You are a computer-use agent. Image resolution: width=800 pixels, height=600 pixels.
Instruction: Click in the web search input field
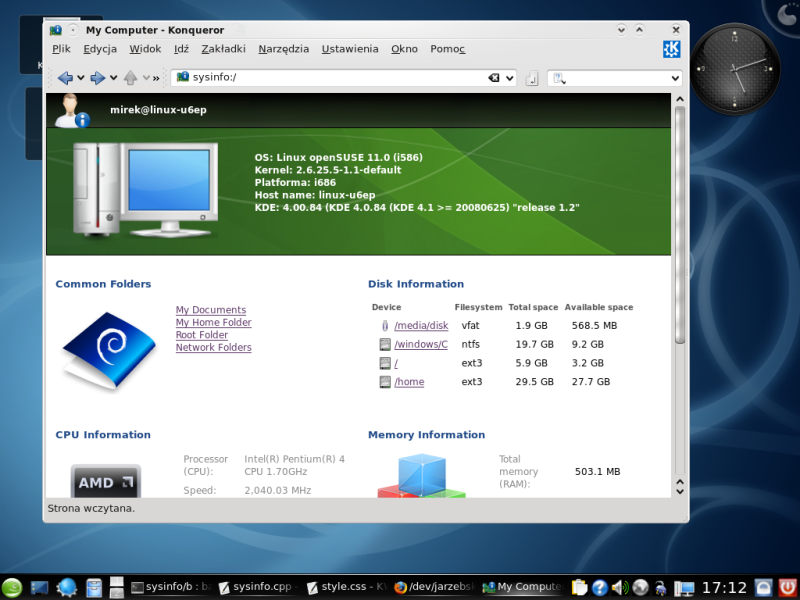click(x=617, y=78)
